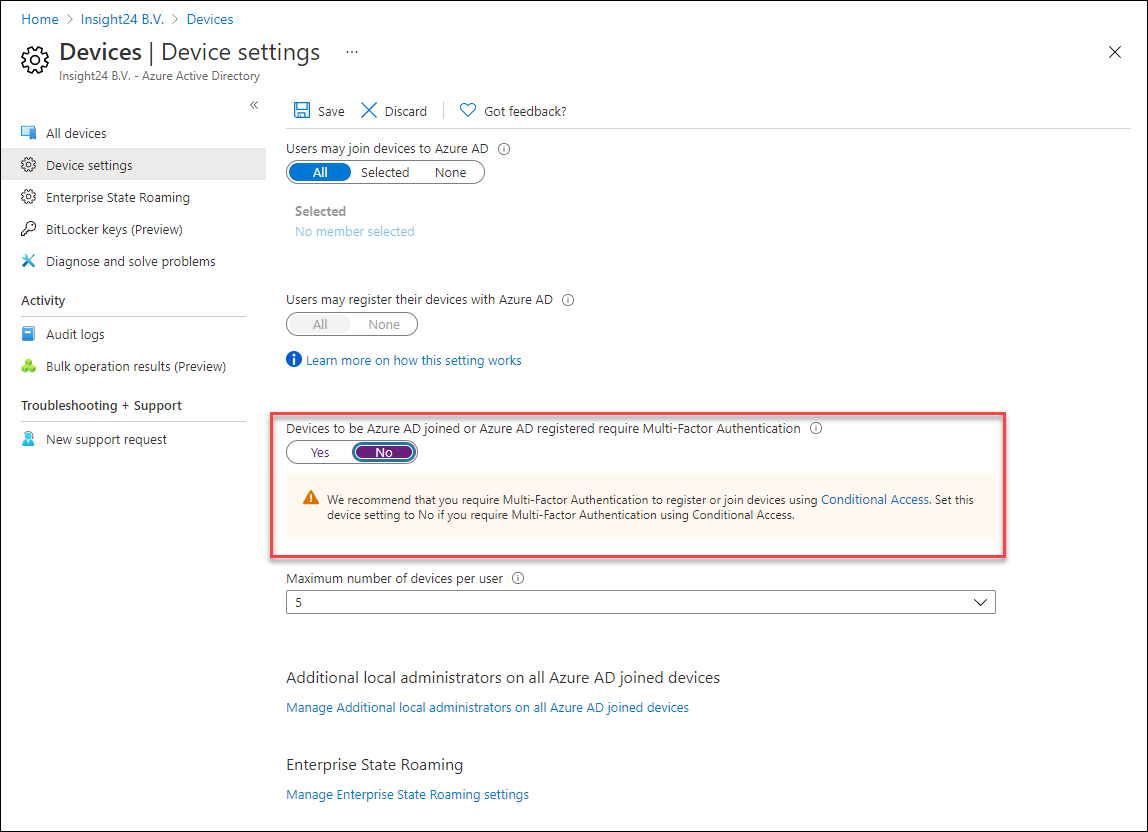This screenshot has height=832, width=1148.
Task: Click the BitLocker keys key icon
Action: point(29,229)
